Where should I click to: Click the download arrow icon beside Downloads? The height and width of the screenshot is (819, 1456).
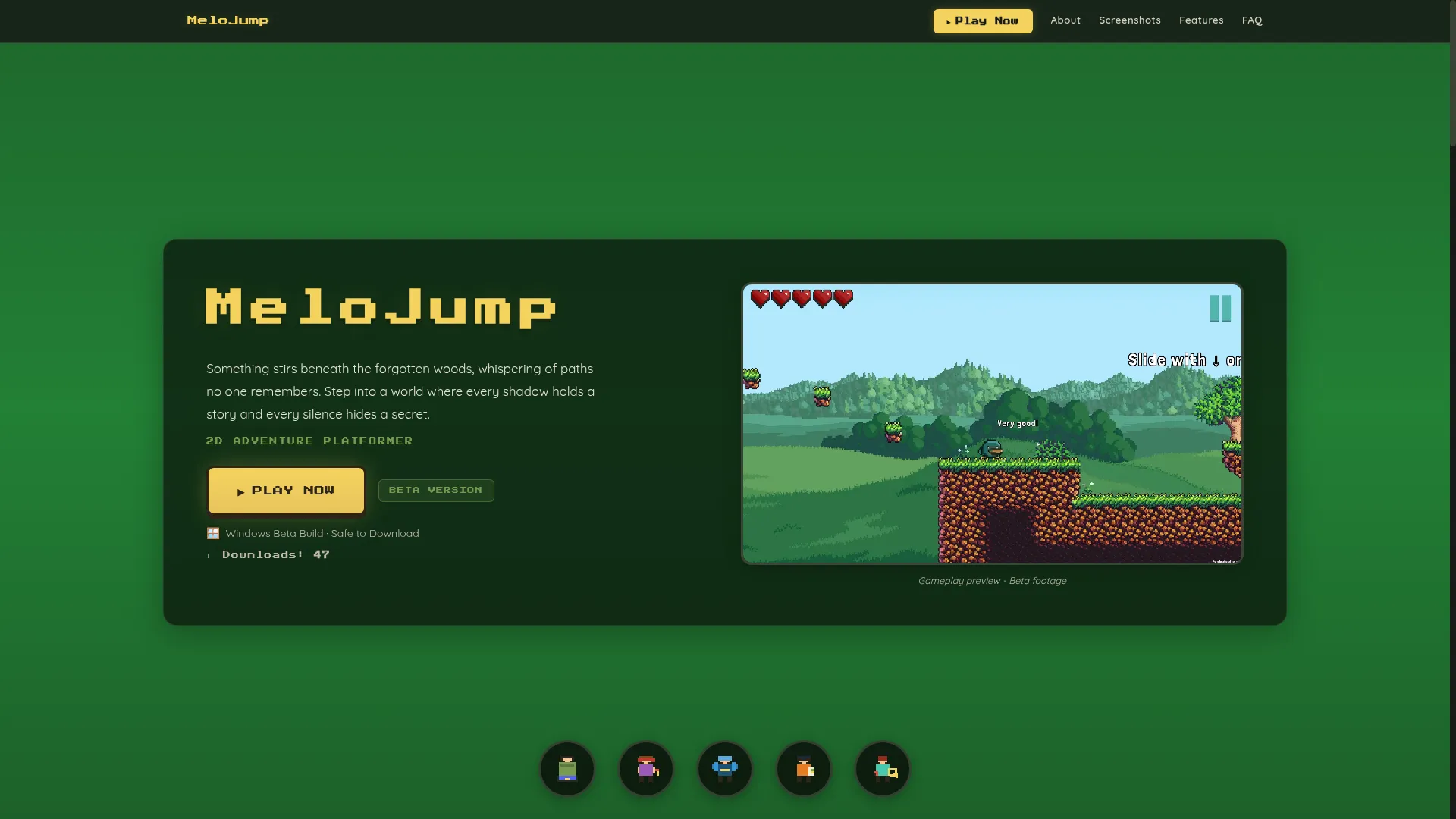[209, 556]
